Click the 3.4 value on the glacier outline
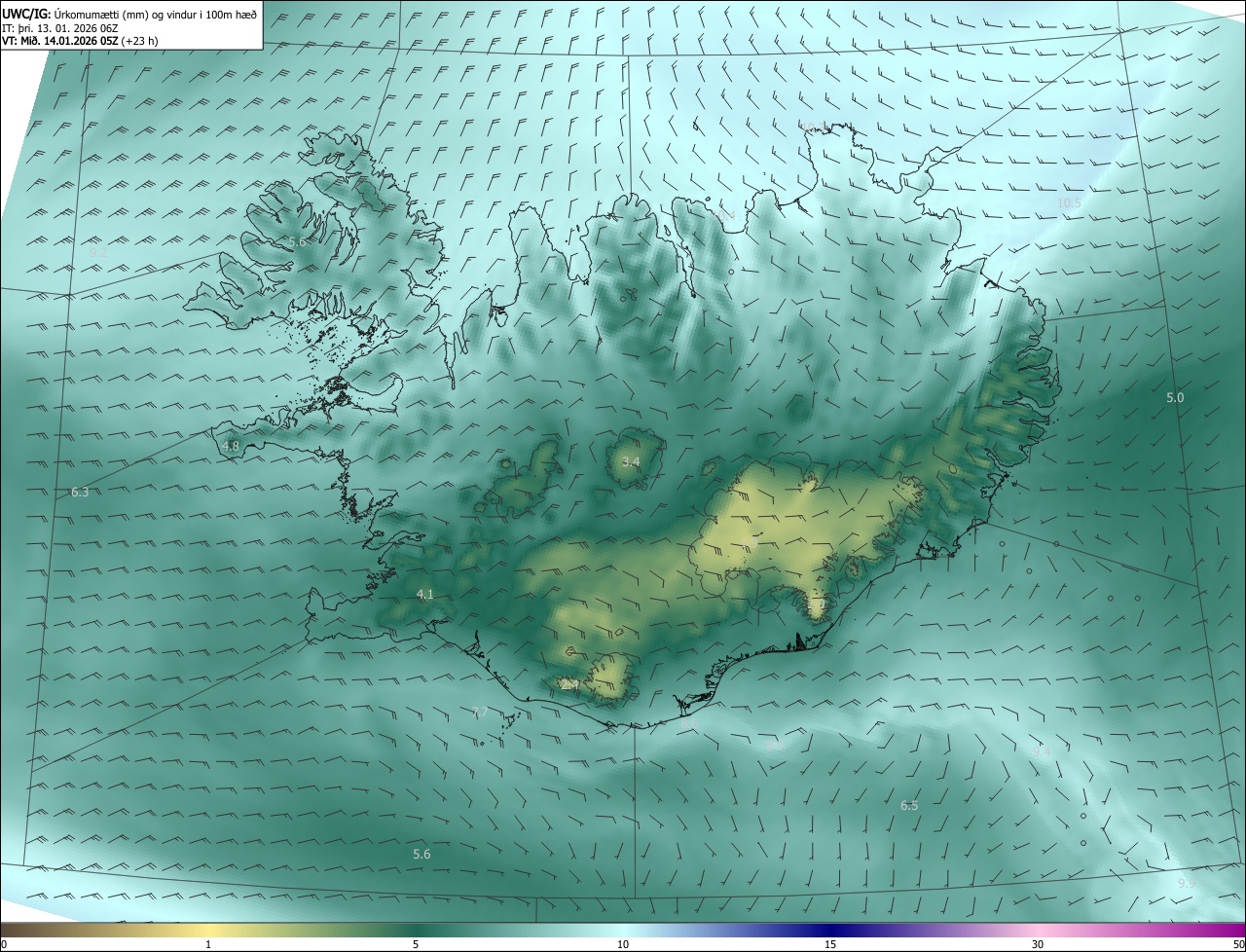This screenshot has width=1246, height=952. click(x=631, y=461)
